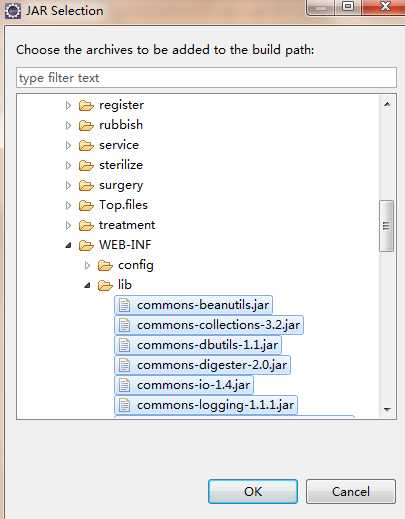Select the Top.files folder
Screen dimensions: 405x519
123,205
